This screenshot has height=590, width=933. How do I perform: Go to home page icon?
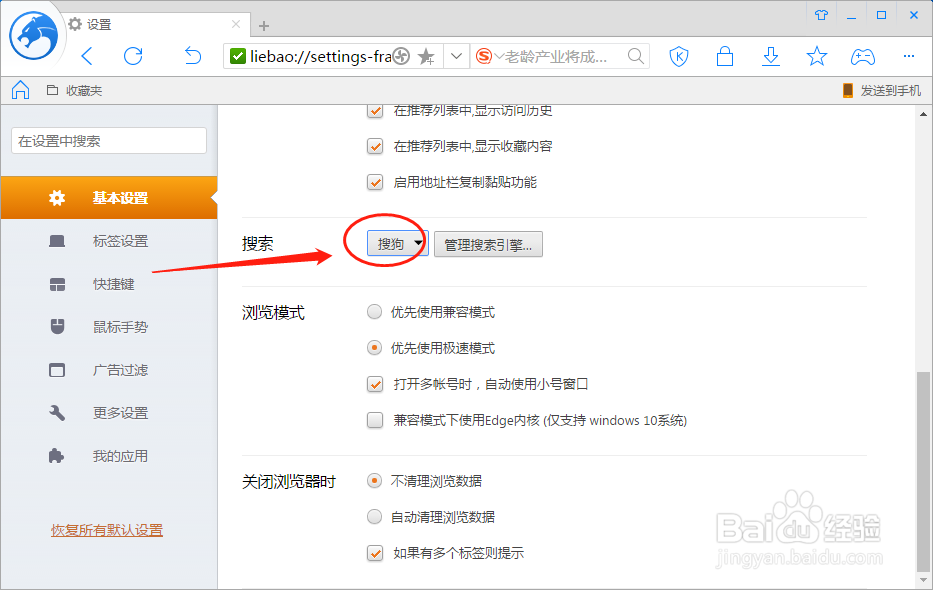tap(20, 90)
